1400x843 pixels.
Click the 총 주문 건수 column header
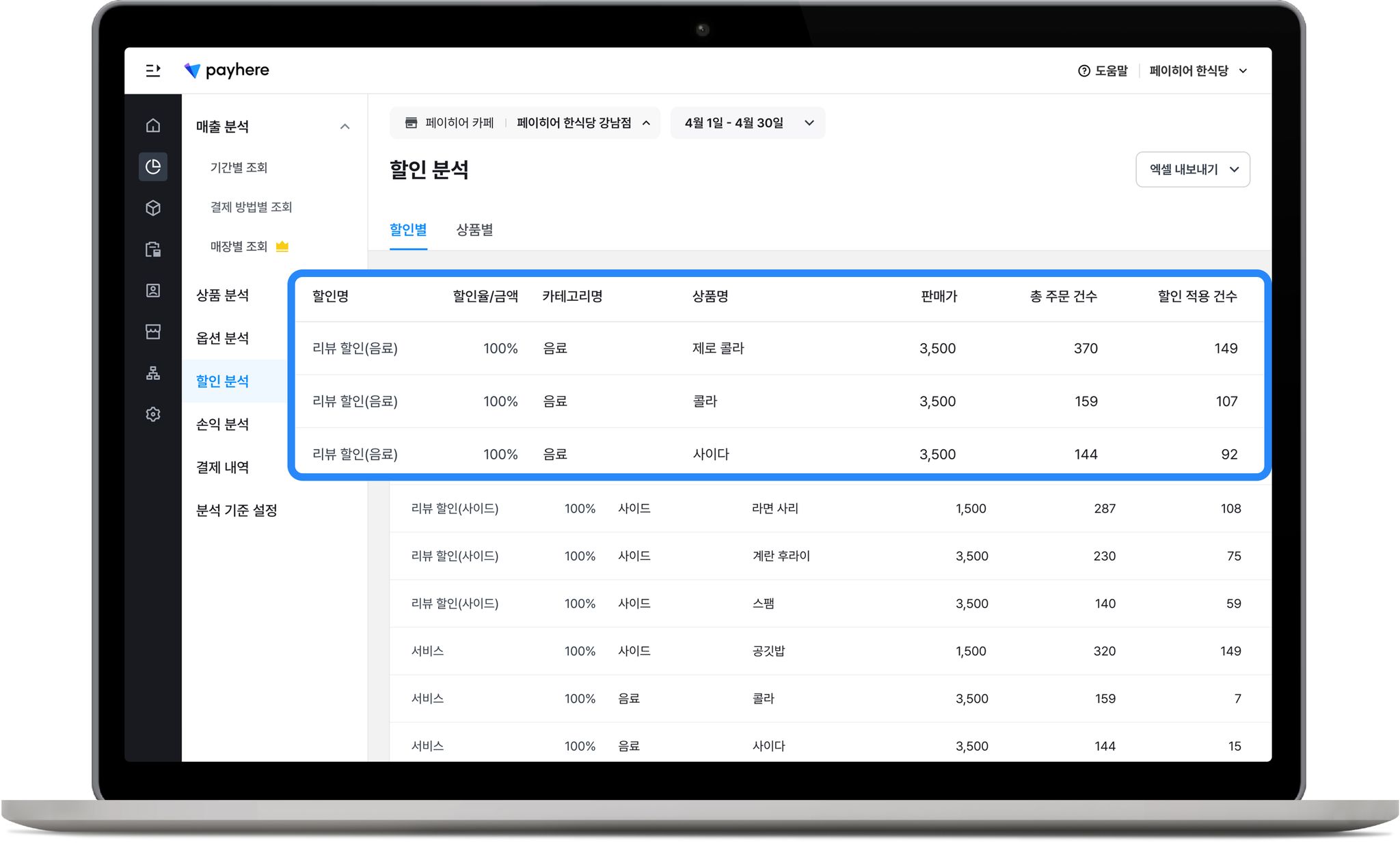[1064, 296]
